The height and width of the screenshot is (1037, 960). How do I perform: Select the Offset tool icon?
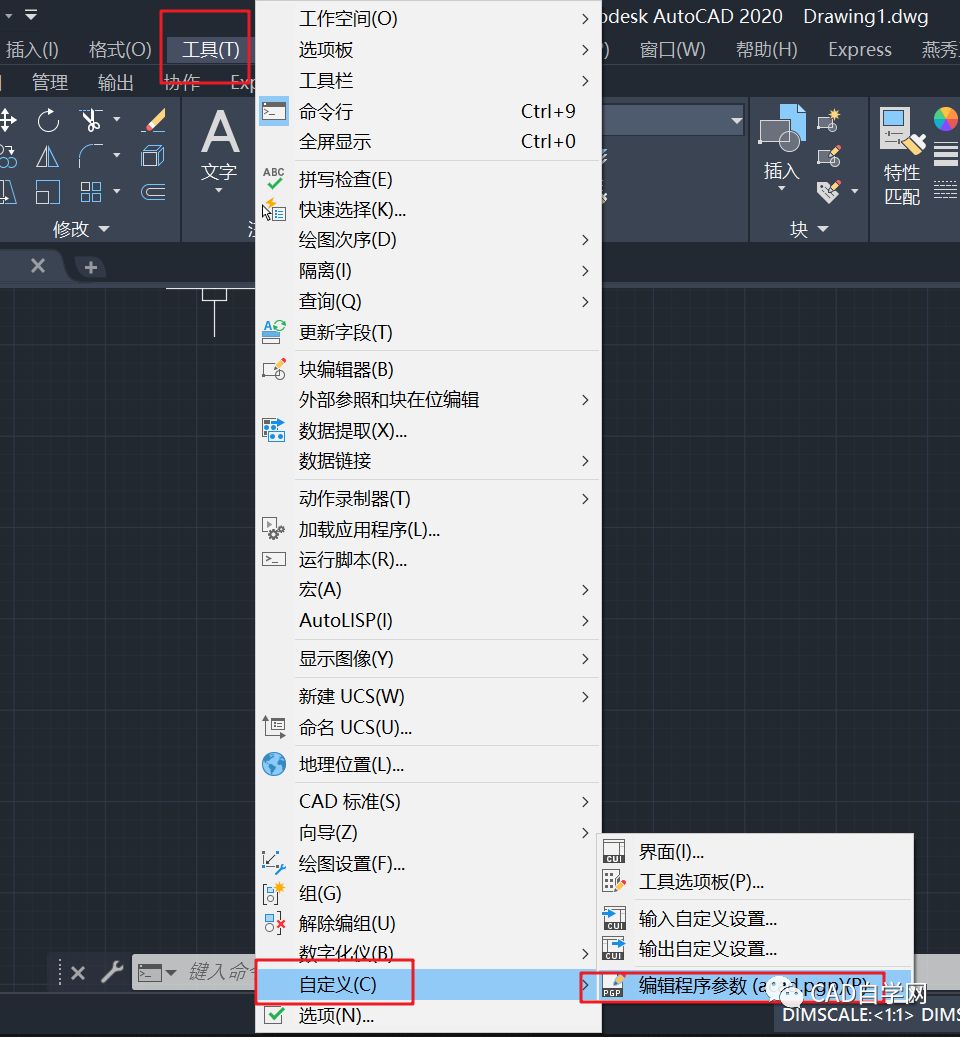click(x=153, y=192)
